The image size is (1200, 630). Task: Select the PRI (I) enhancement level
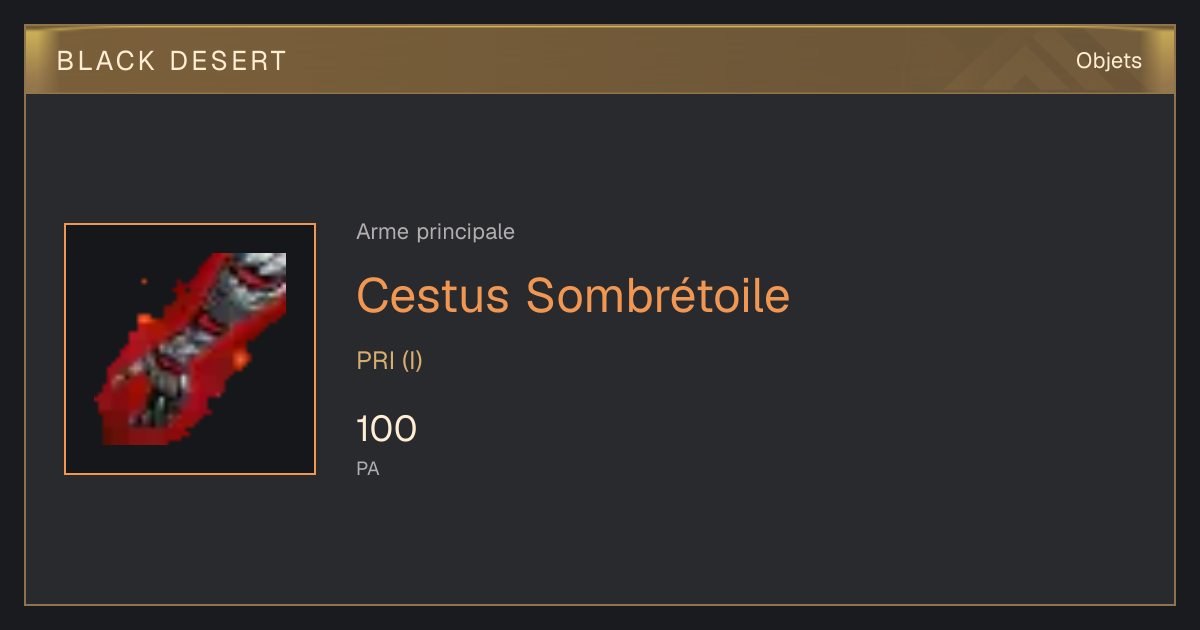[390, 361]
